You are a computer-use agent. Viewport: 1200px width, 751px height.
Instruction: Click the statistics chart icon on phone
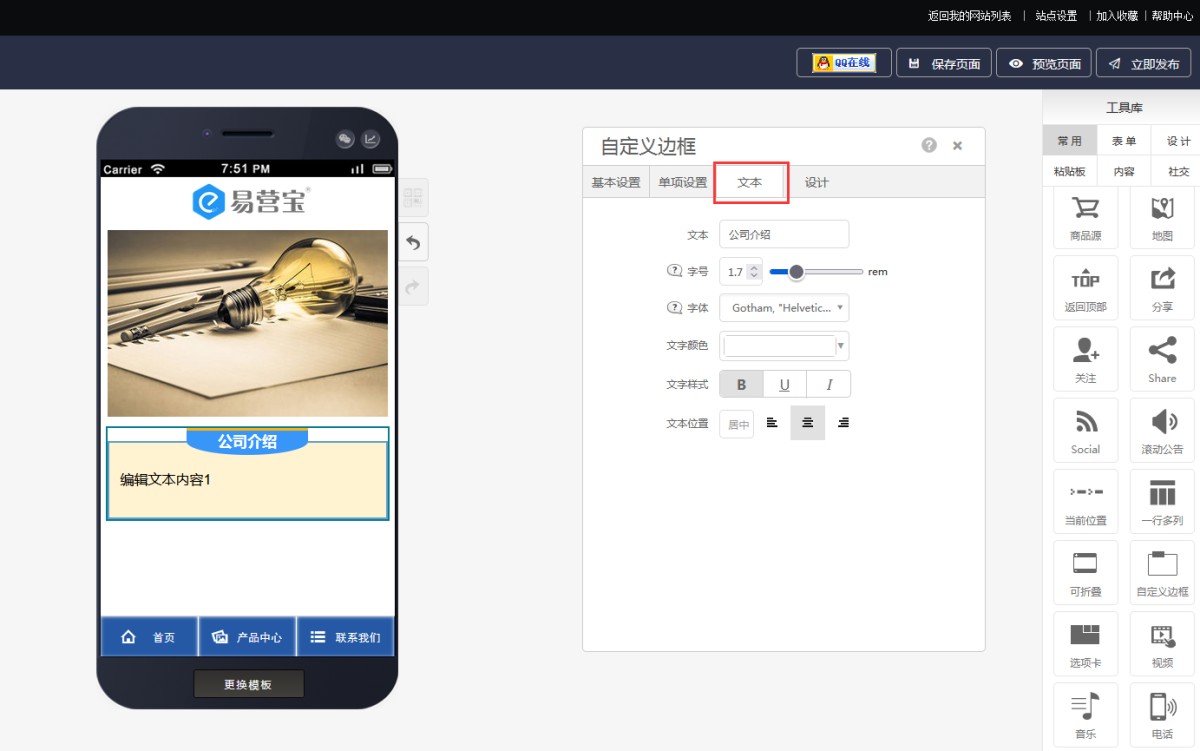pos(371,140)
